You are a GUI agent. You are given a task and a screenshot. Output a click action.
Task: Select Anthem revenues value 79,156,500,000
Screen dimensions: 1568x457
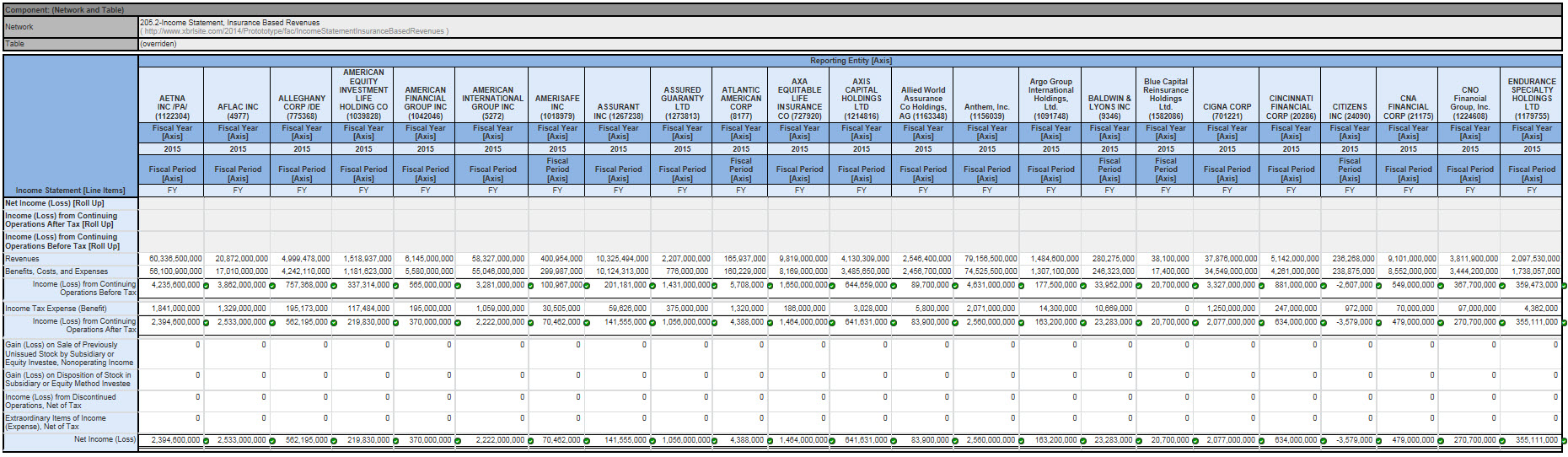(991, 259)
